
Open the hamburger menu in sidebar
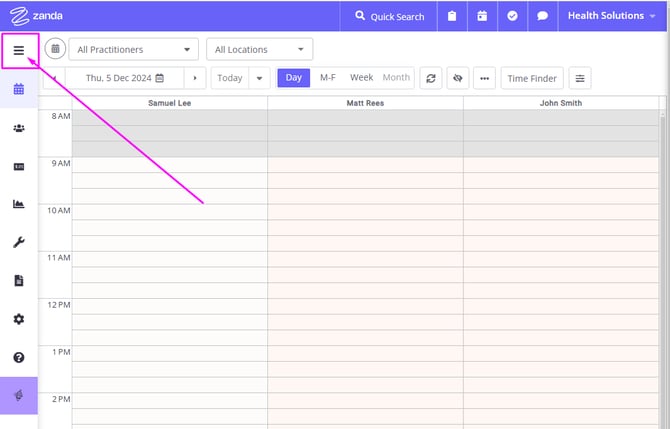pos(18,50)
